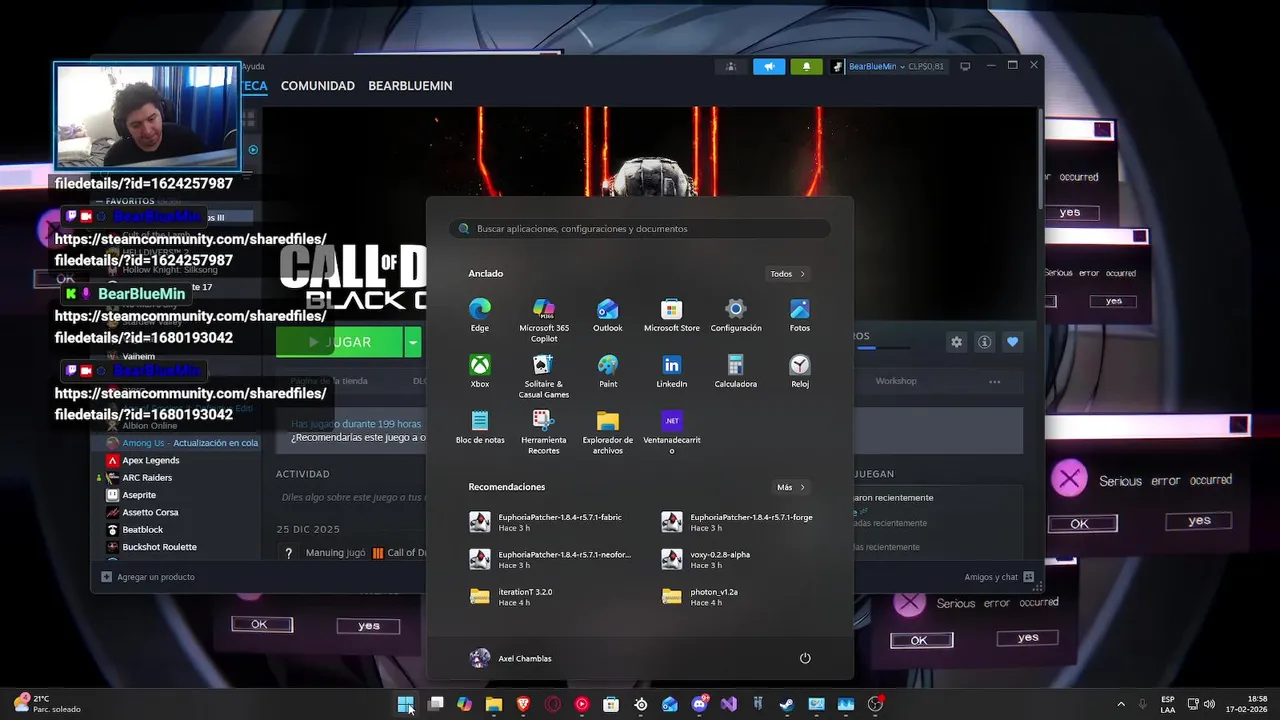Launch the Fotos app
This screenshot has width=1280, height=720.
(800, 316)
